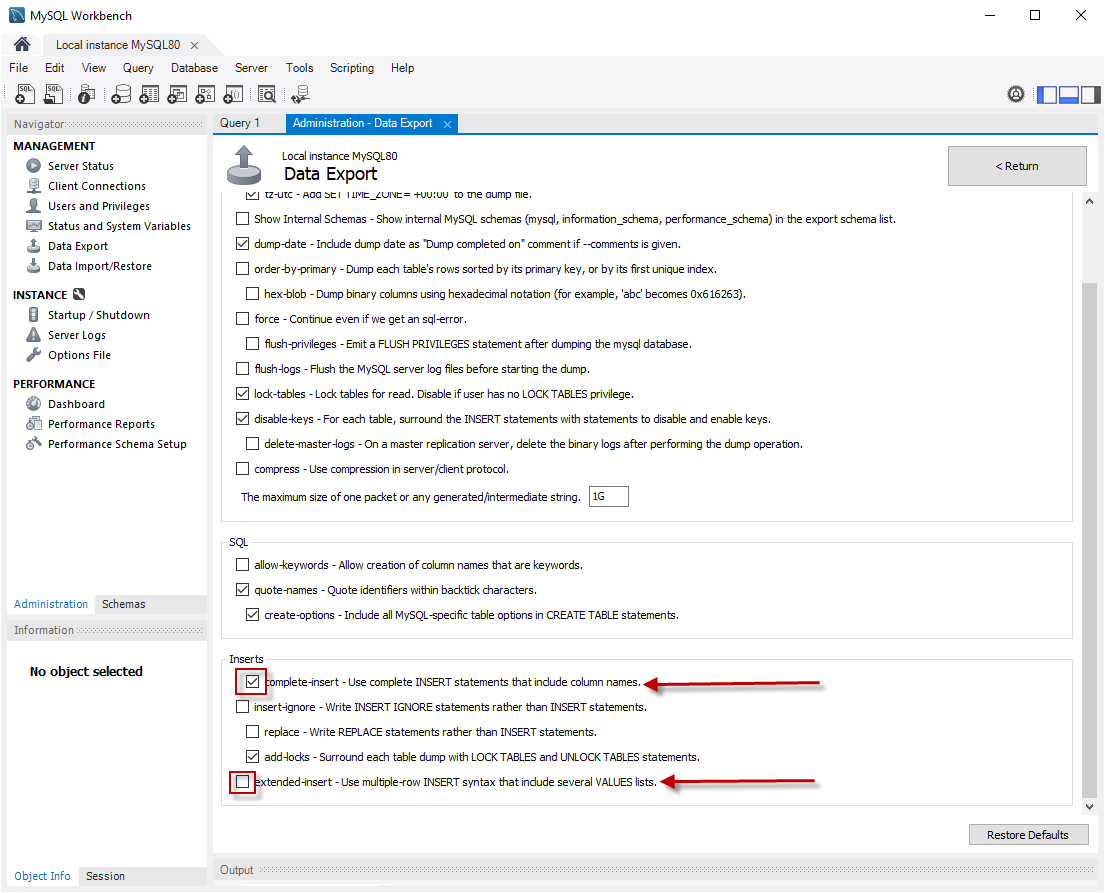
Task: Open Users and Privileges
Action: click(x=99, y=206)
